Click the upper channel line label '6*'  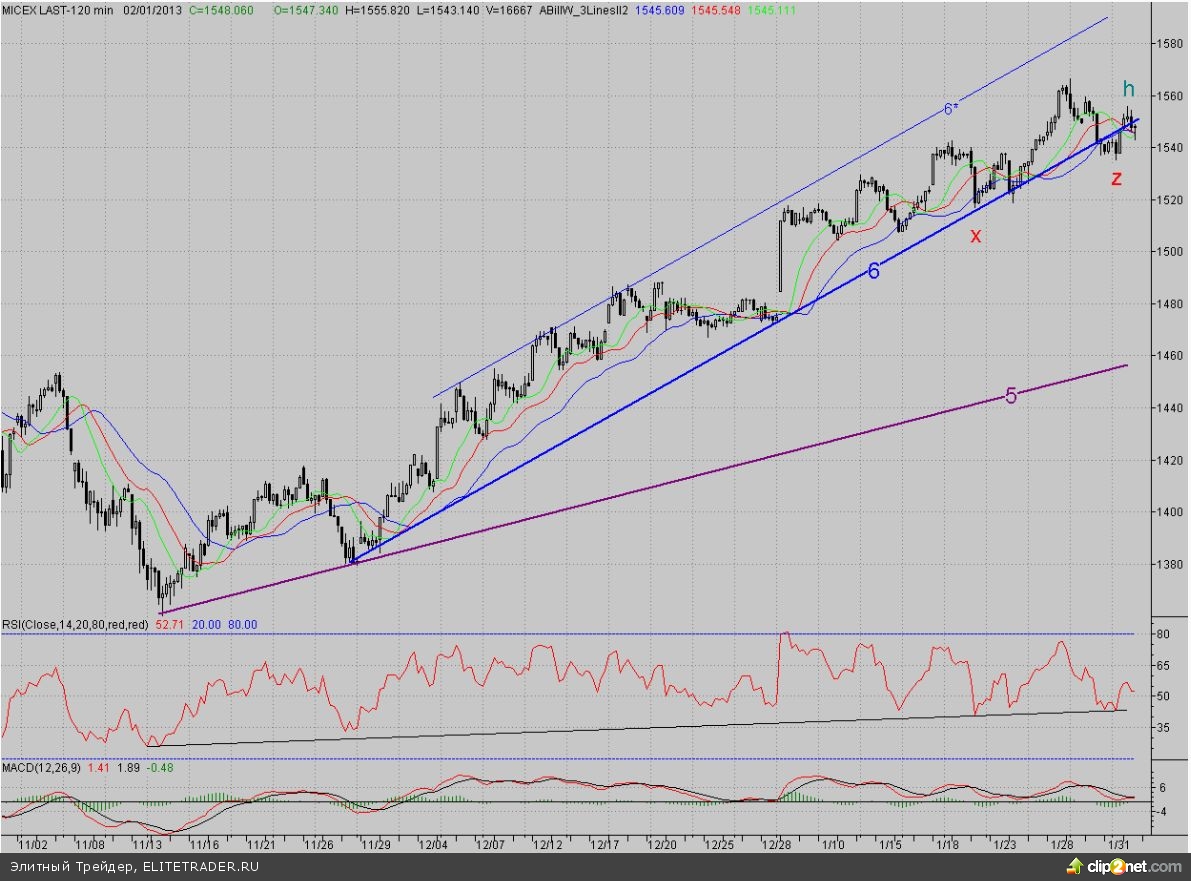pyautogui.click(x=951, y=109)
